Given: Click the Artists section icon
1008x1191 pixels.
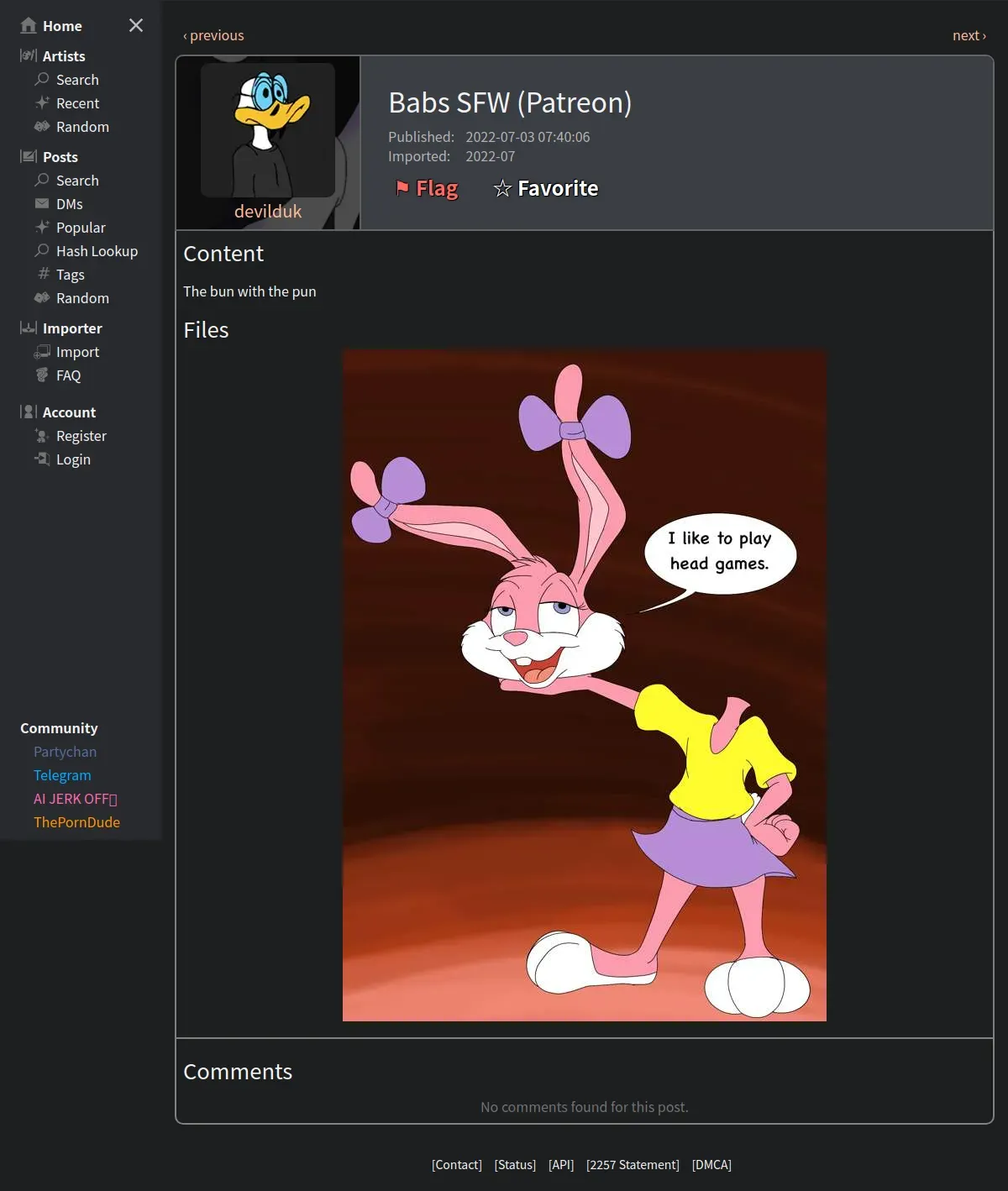Looking at the screenshot, I should click(29, 55).
